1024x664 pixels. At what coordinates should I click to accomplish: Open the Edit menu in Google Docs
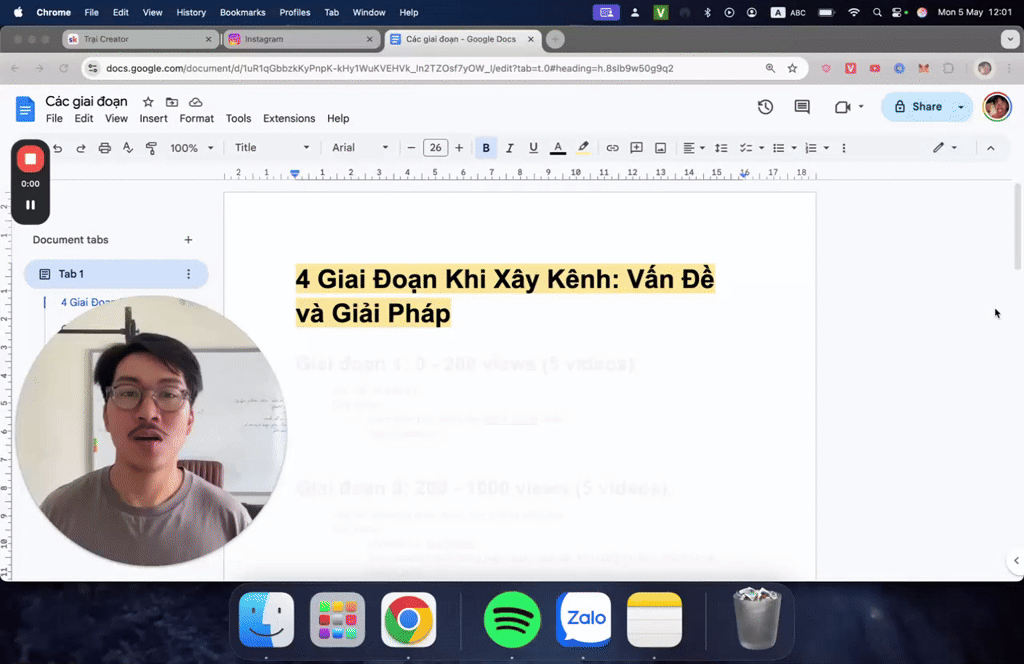tap(84, 118)
